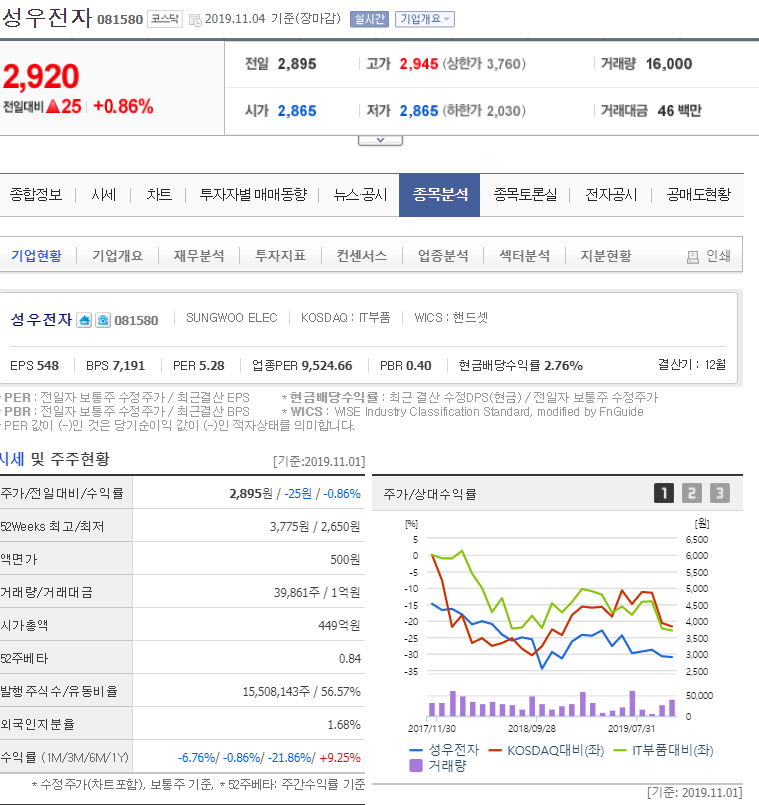Click the 액면가 500원 value

(345, 560)
